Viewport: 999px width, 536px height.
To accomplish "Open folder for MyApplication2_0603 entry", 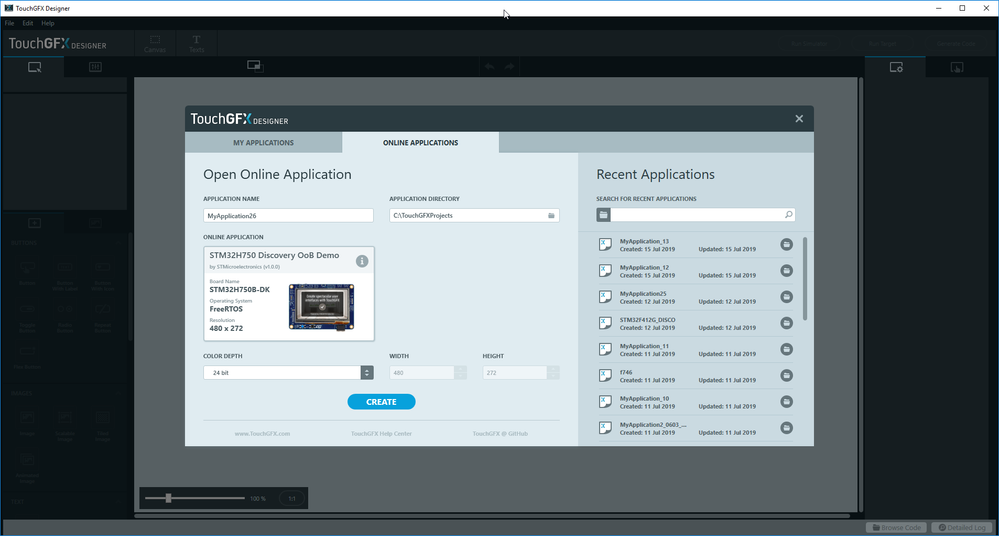I will pyautogui.click(x=786, y=428).
